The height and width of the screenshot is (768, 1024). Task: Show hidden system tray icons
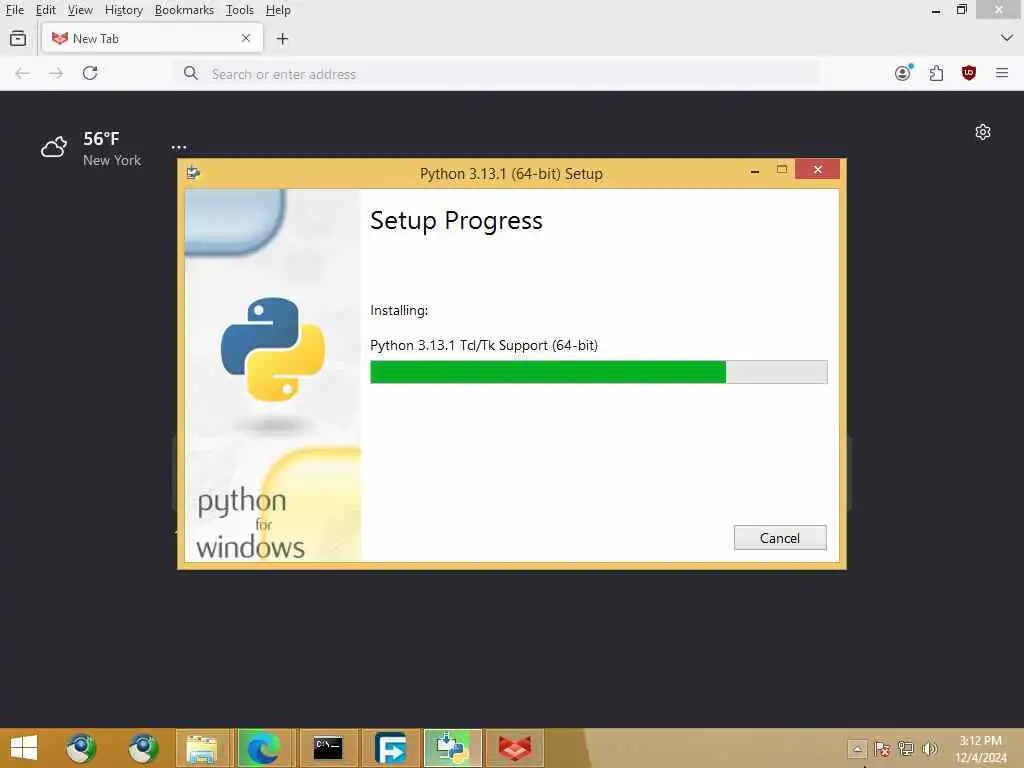(x=857, y=749)
